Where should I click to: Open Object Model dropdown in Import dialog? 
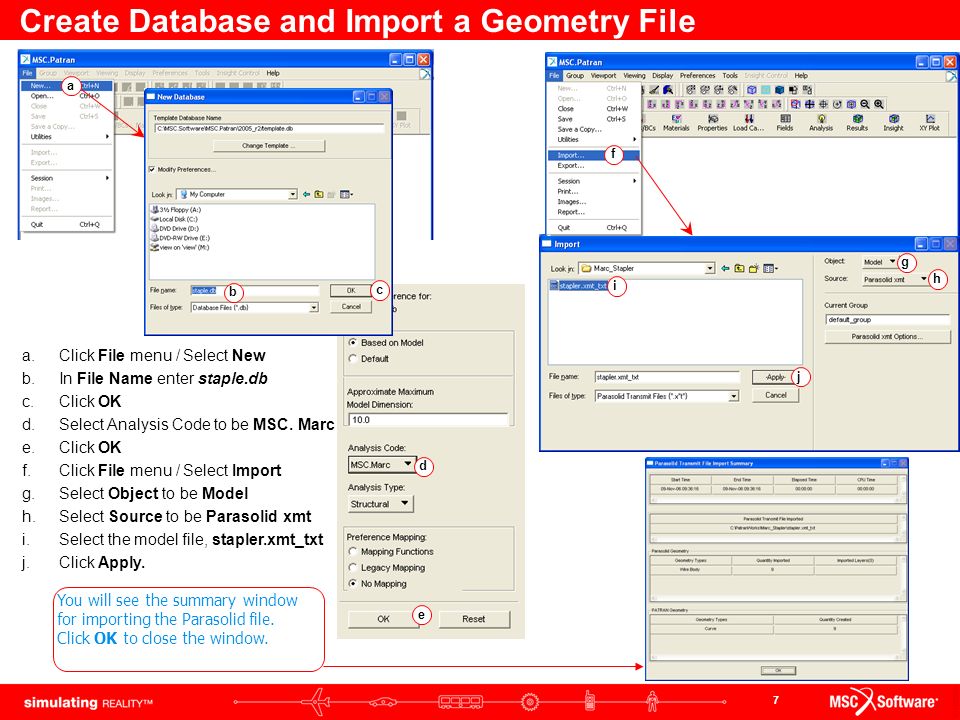[879, 262]
